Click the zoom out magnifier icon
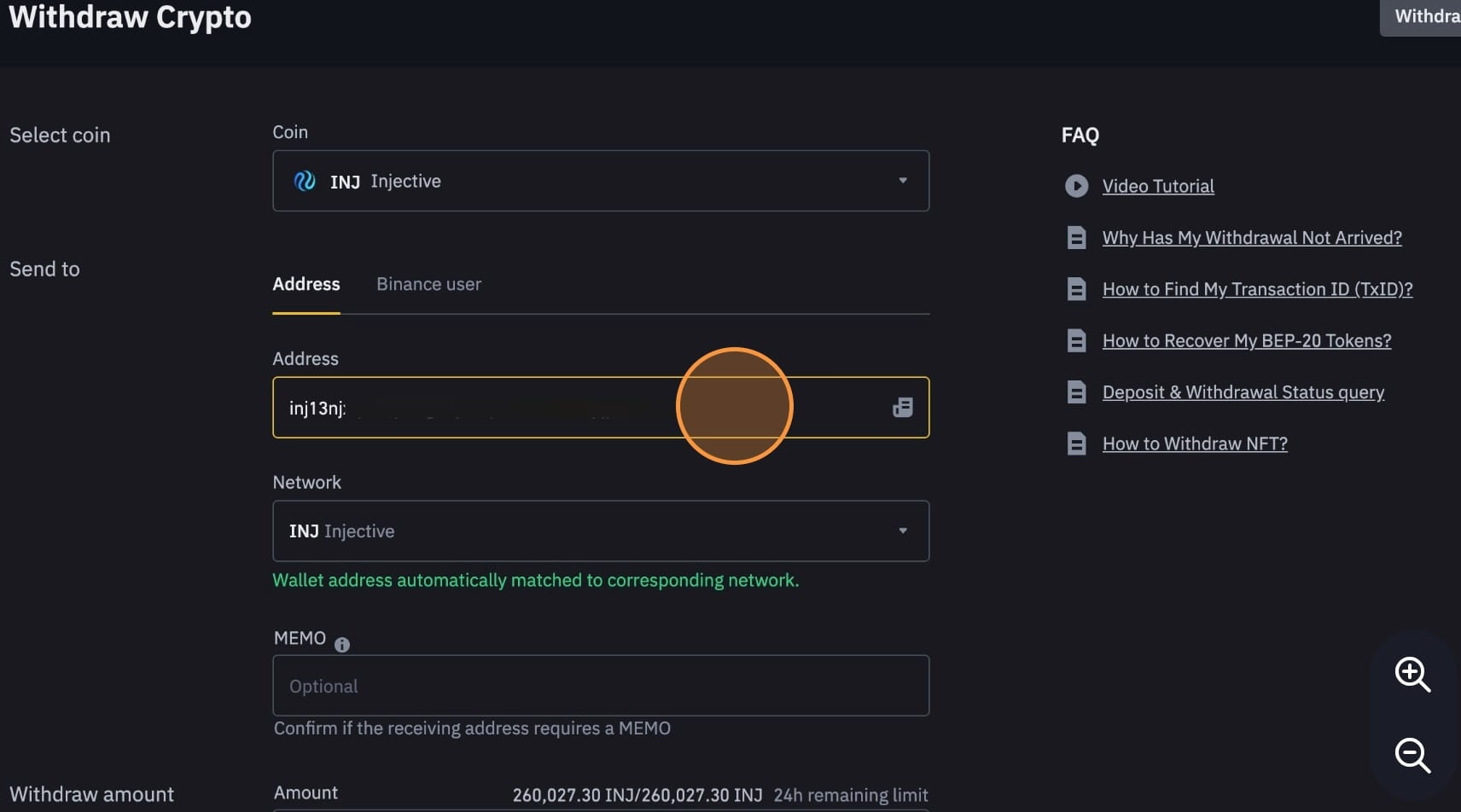1461x812 pixels. (x=1412, y=755)
